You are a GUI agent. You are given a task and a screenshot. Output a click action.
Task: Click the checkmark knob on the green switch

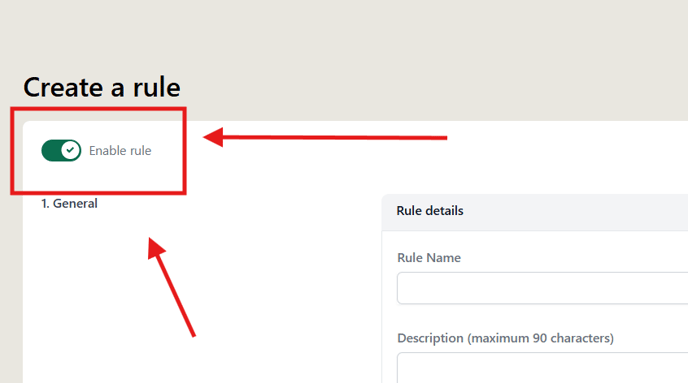(x=70, y=150)
